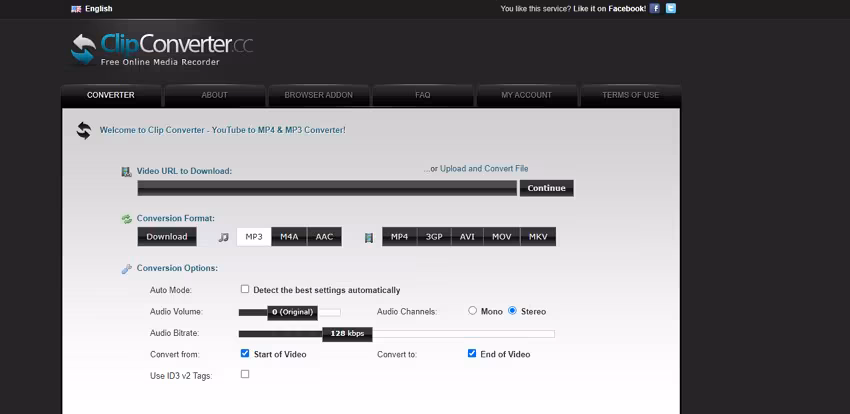Click the wrench Conversion Options icon
Viewport: 850px width, 414px height.
click(x=126, y=269)
